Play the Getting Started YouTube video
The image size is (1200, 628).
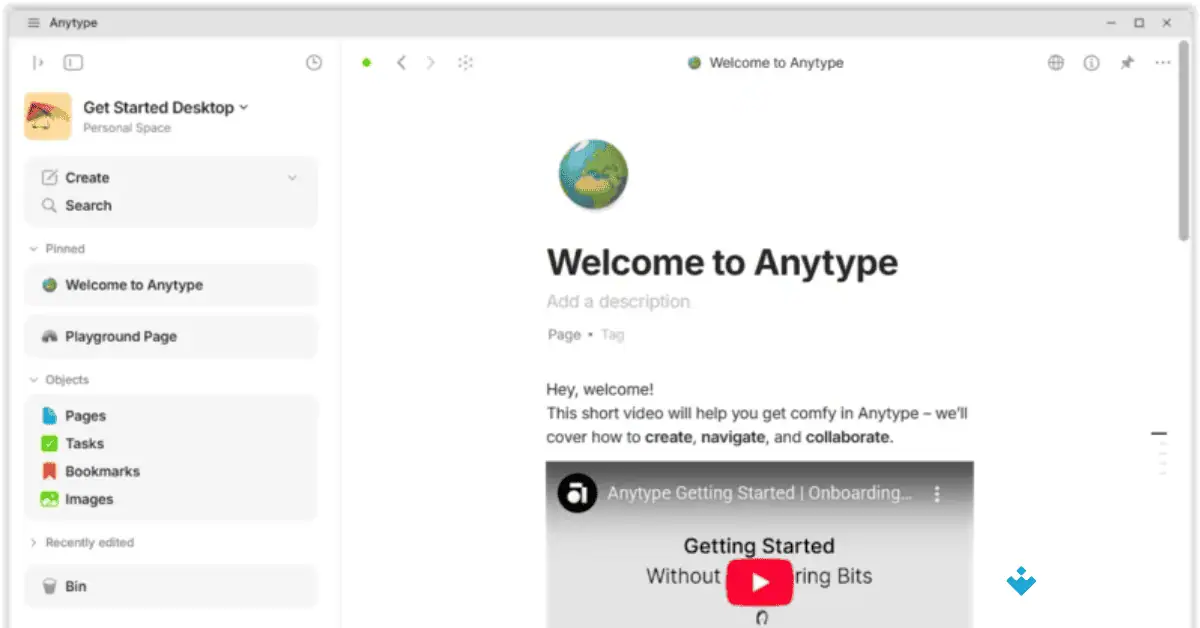pos(759,582)
